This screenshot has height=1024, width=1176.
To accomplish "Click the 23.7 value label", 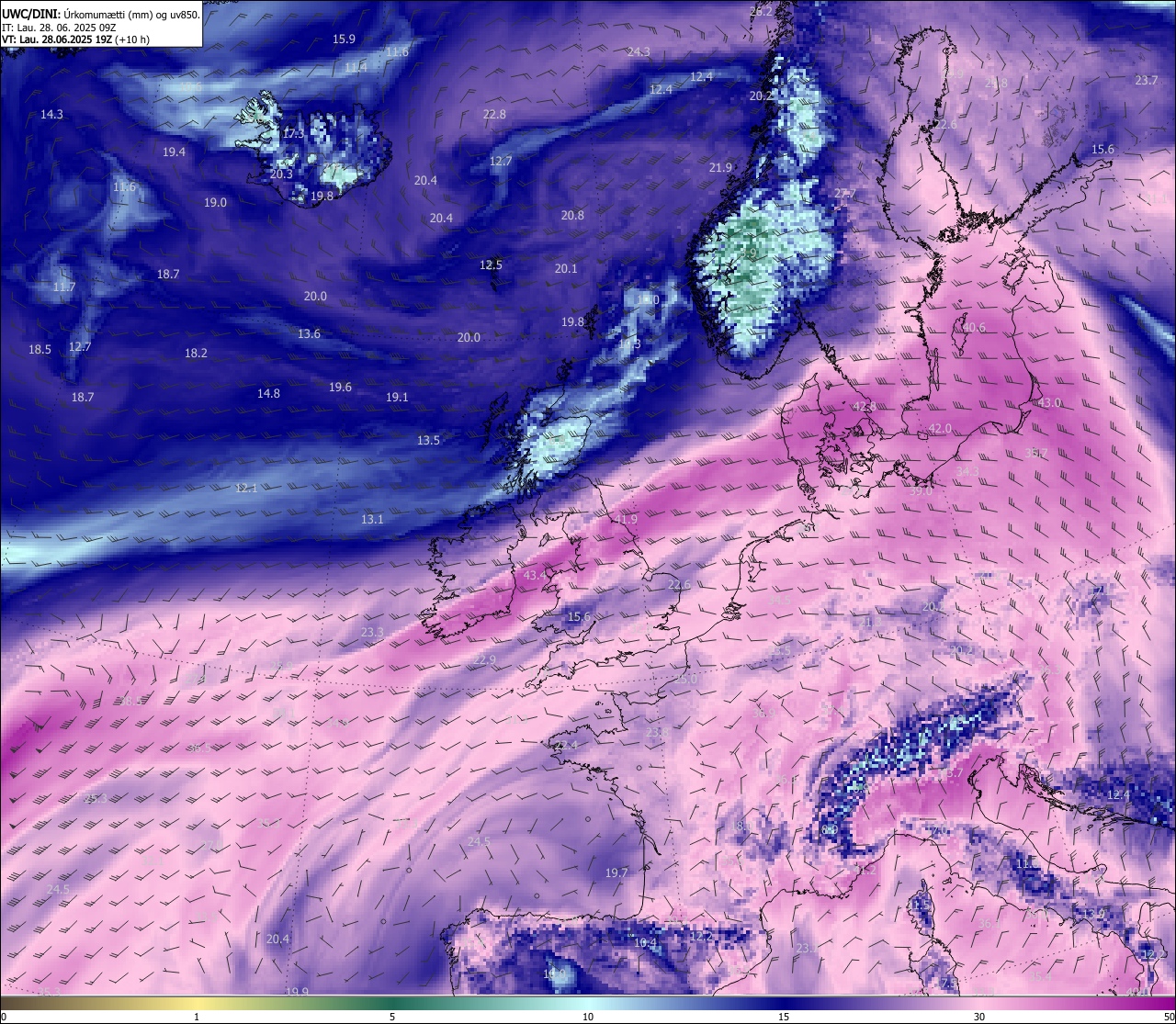I will coord(1147,81).
